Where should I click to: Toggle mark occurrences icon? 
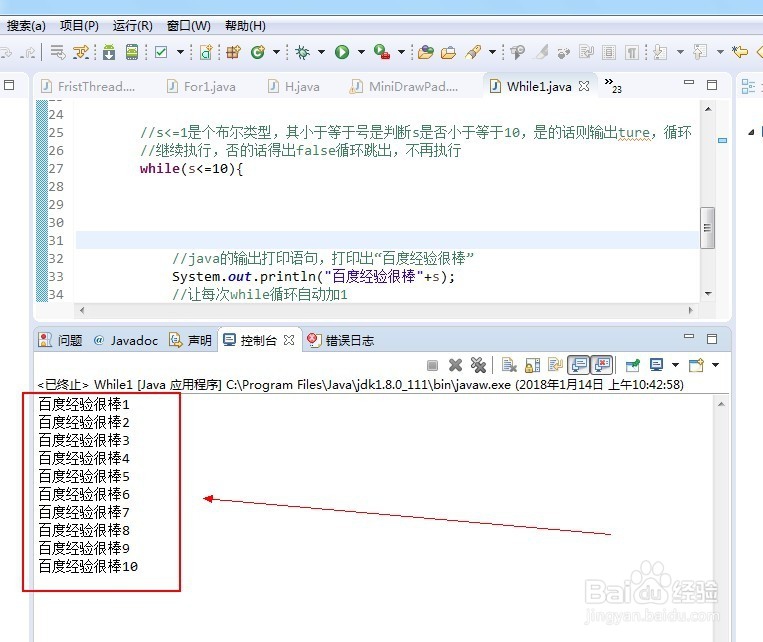(x=542, y=52)
